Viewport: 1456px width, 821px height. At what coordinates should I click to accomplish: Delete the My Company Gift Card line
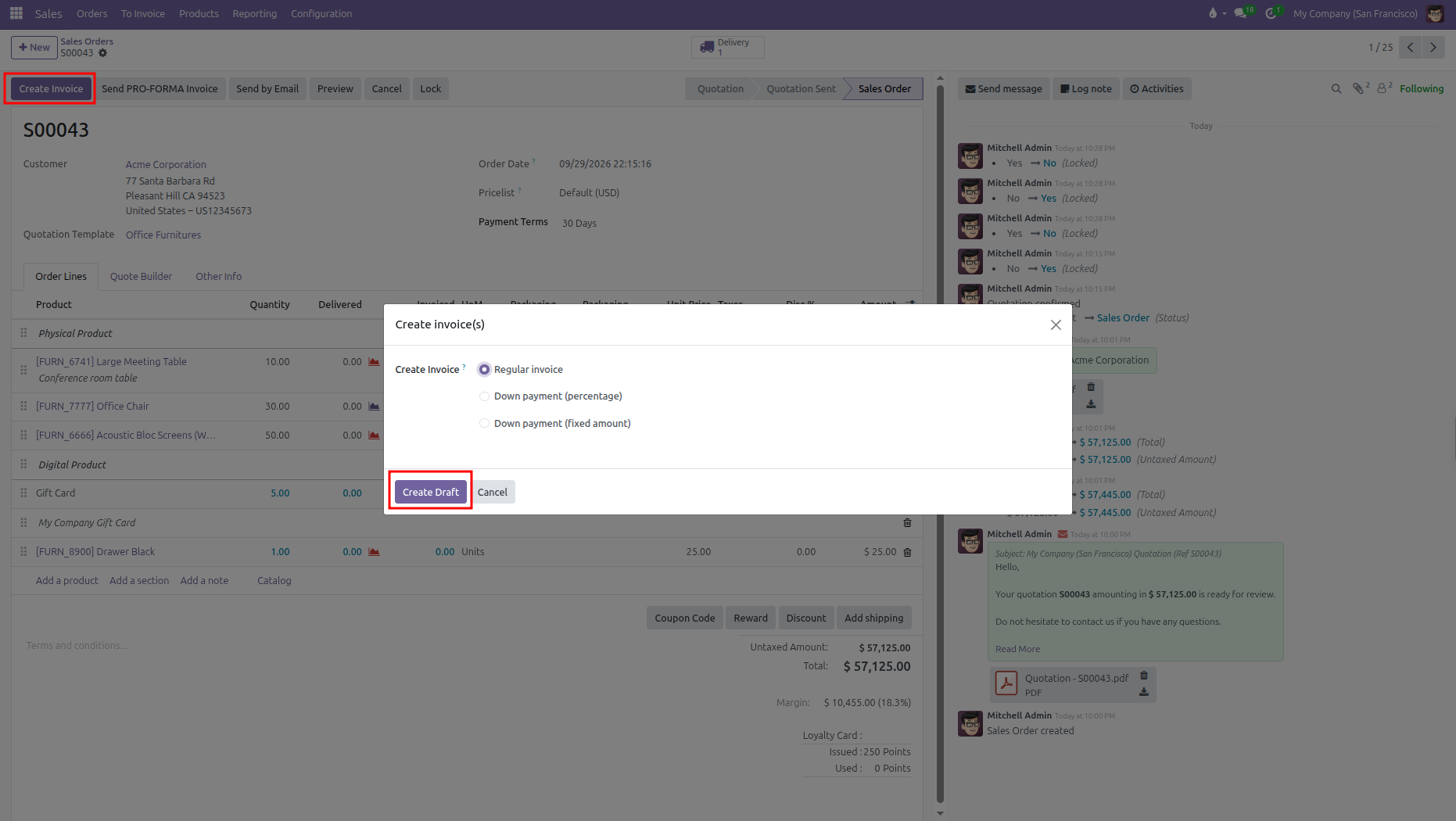[908, 522]
